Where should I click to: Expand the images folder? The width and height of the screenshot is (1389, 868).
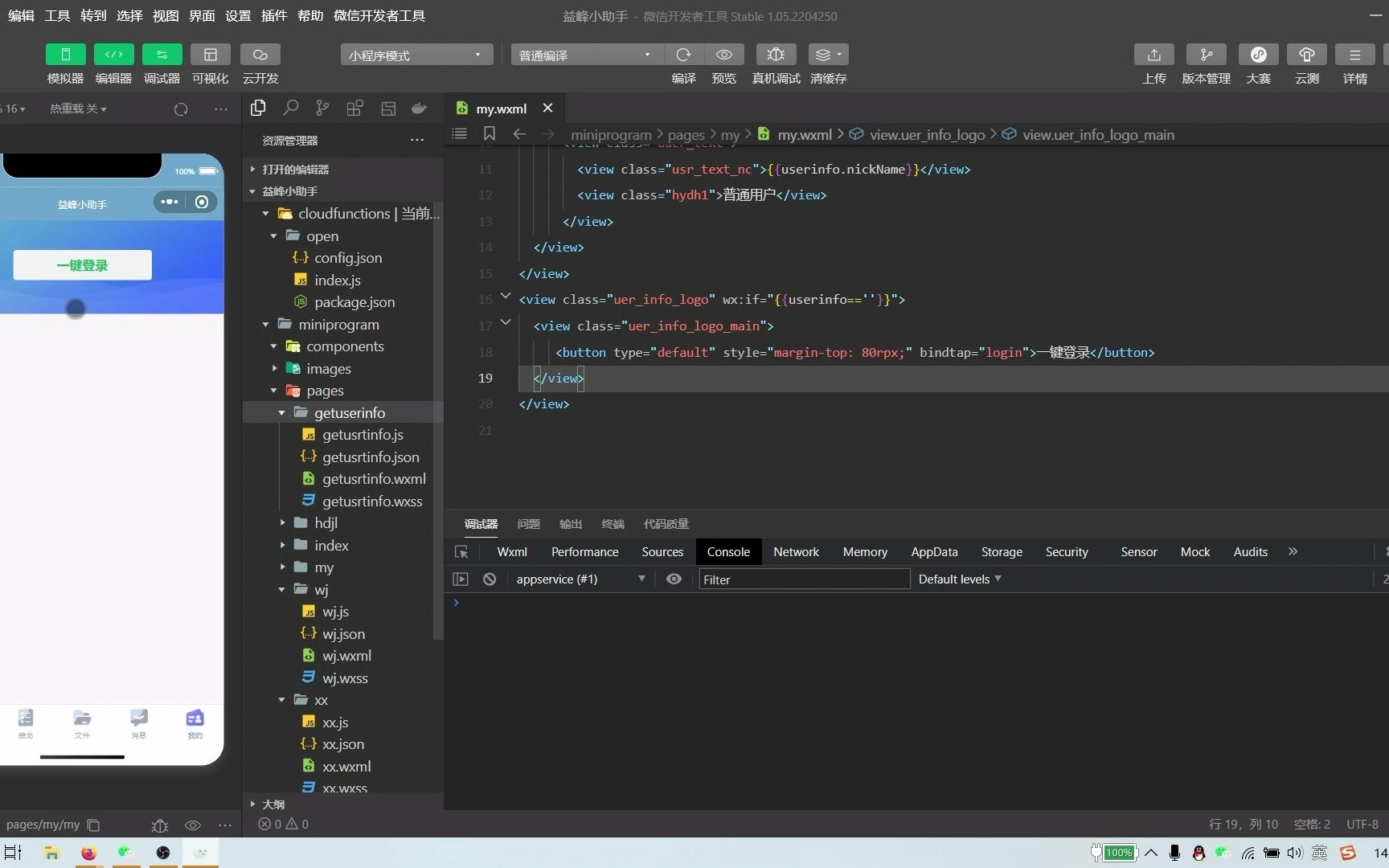pos(274,369)
